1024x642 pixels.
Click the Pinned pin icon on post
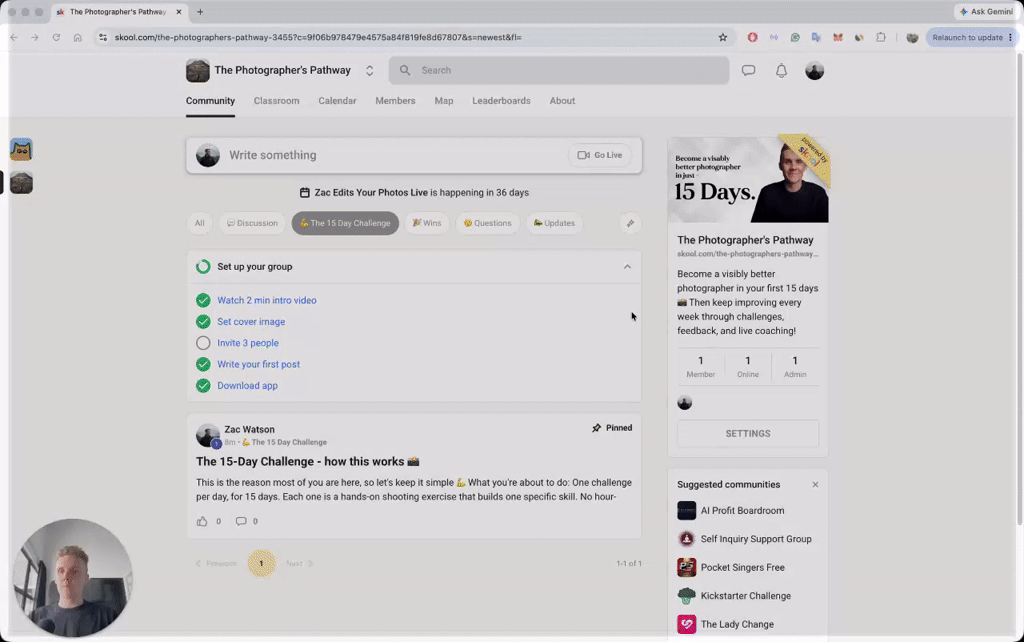click(596, 428)
